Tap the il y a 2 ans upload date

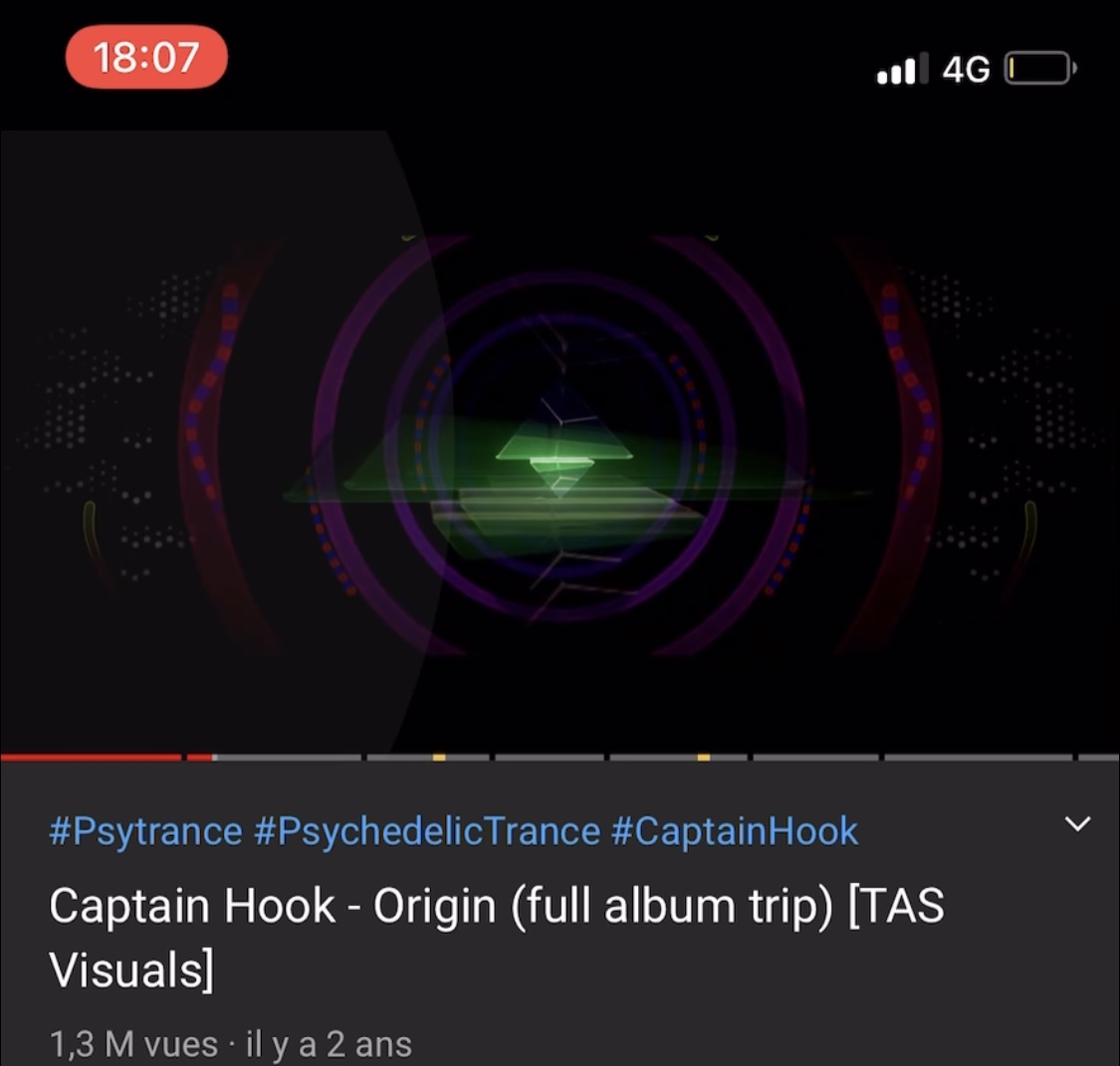click(329, 1044)
